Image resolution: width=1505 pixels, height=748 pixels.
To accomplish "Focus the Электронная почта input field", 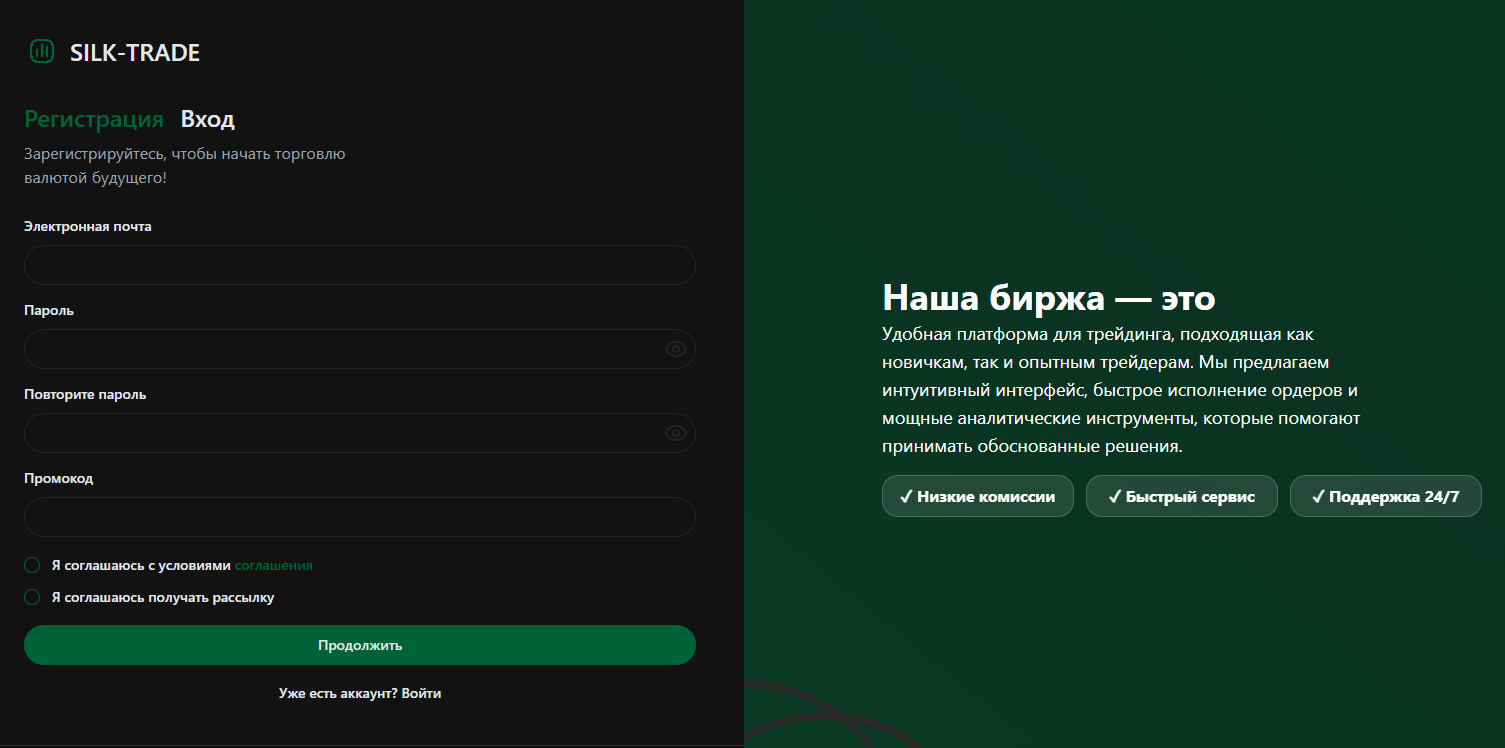I will click(360, 265).
